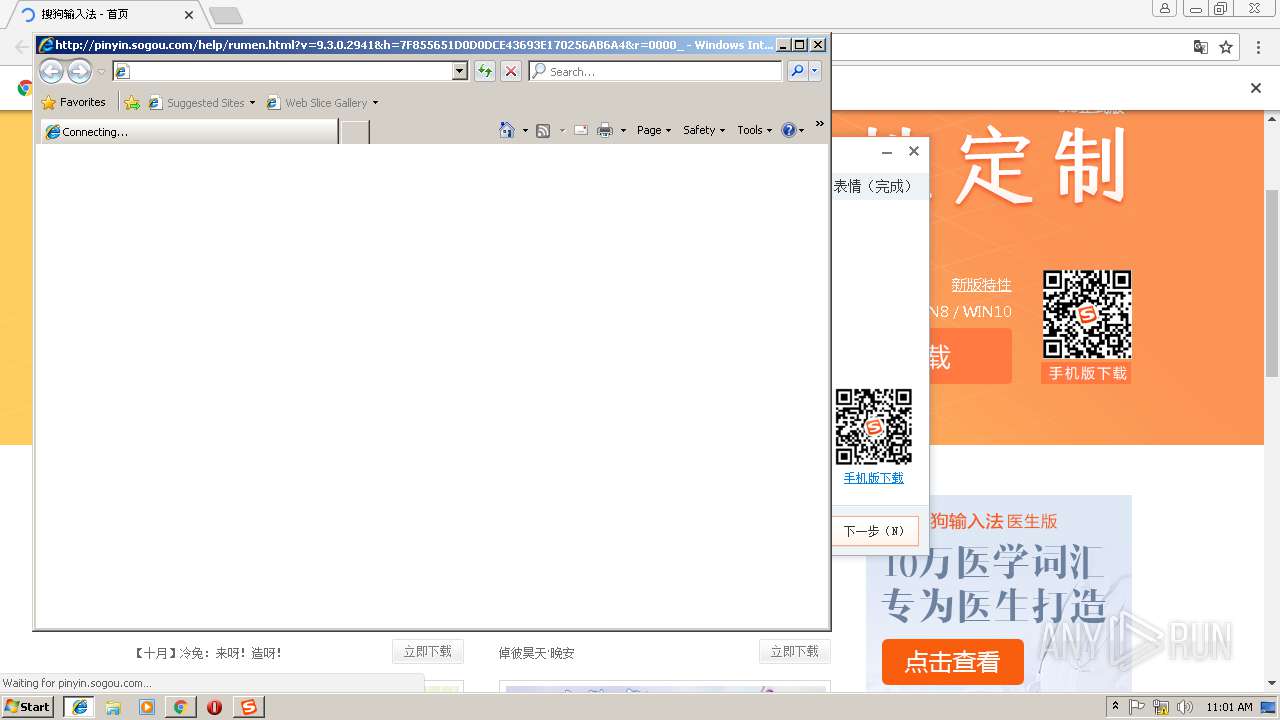The height and width of the screenshot is (720, 1280).
Task: Open the Tools menu
Action: [755, 130]
